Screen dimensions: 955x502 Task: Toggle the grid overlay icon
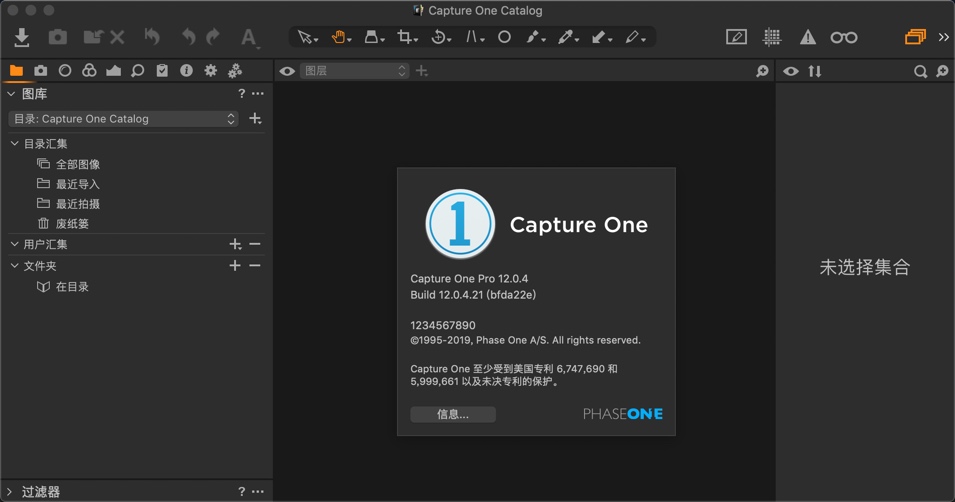tap(772, 37)
